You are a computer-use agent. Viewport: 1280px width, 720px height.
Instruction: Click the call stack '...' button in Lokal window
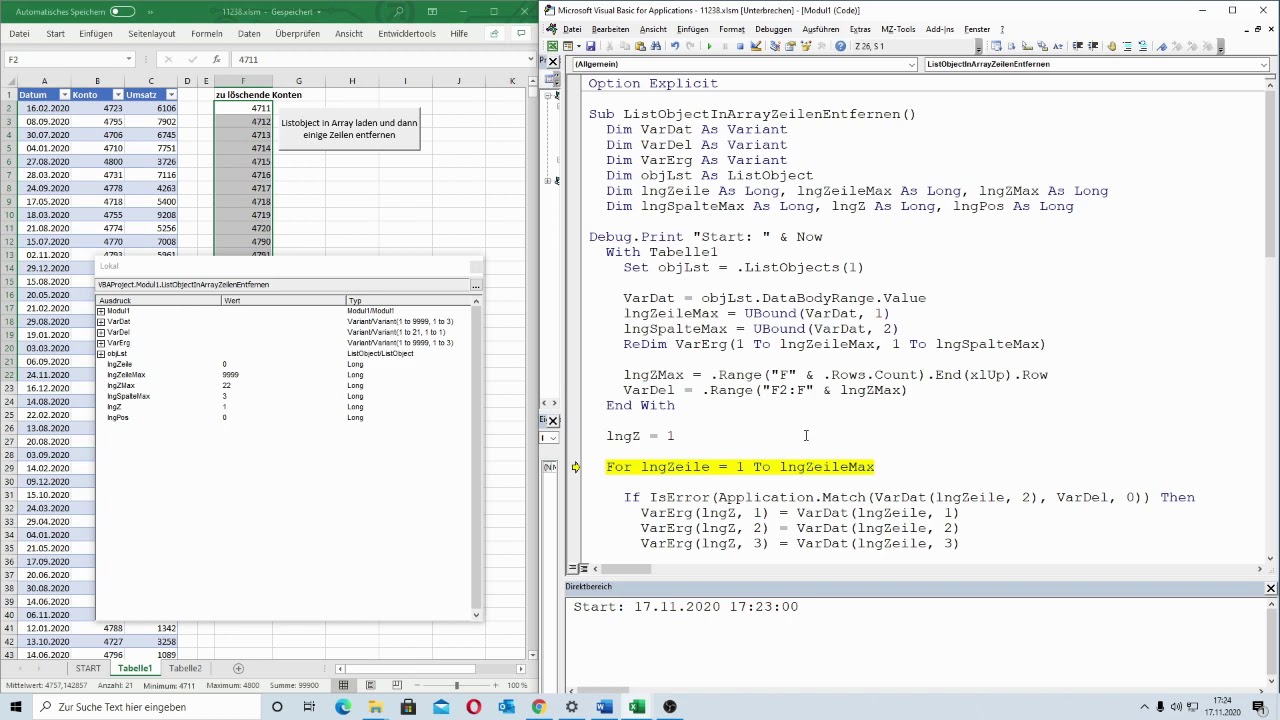point(475,285)
